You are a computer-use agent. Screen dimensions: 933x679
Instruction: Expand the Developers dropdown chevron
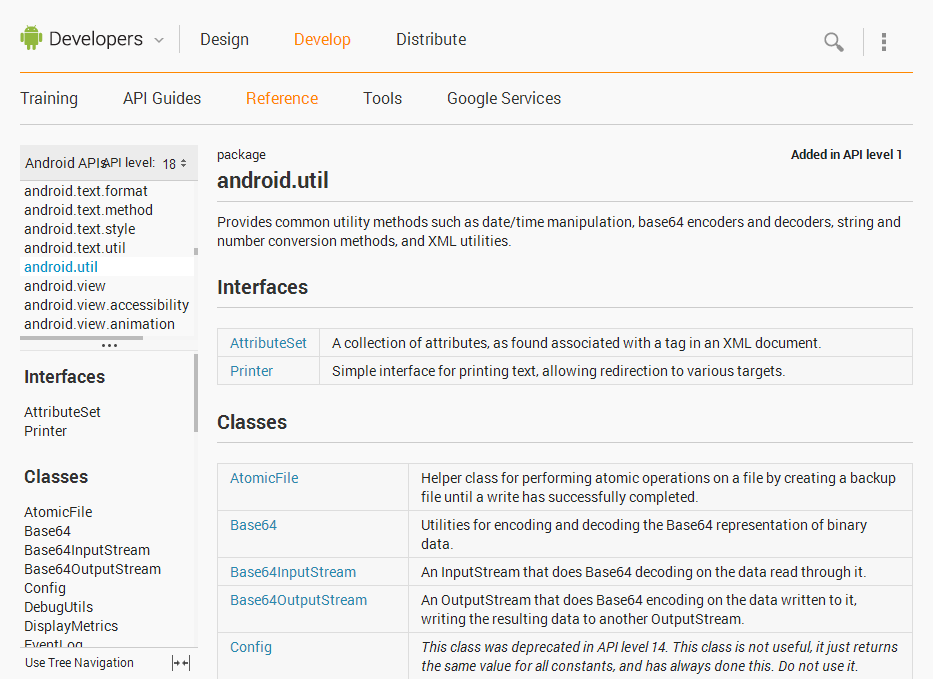point(158,40)
